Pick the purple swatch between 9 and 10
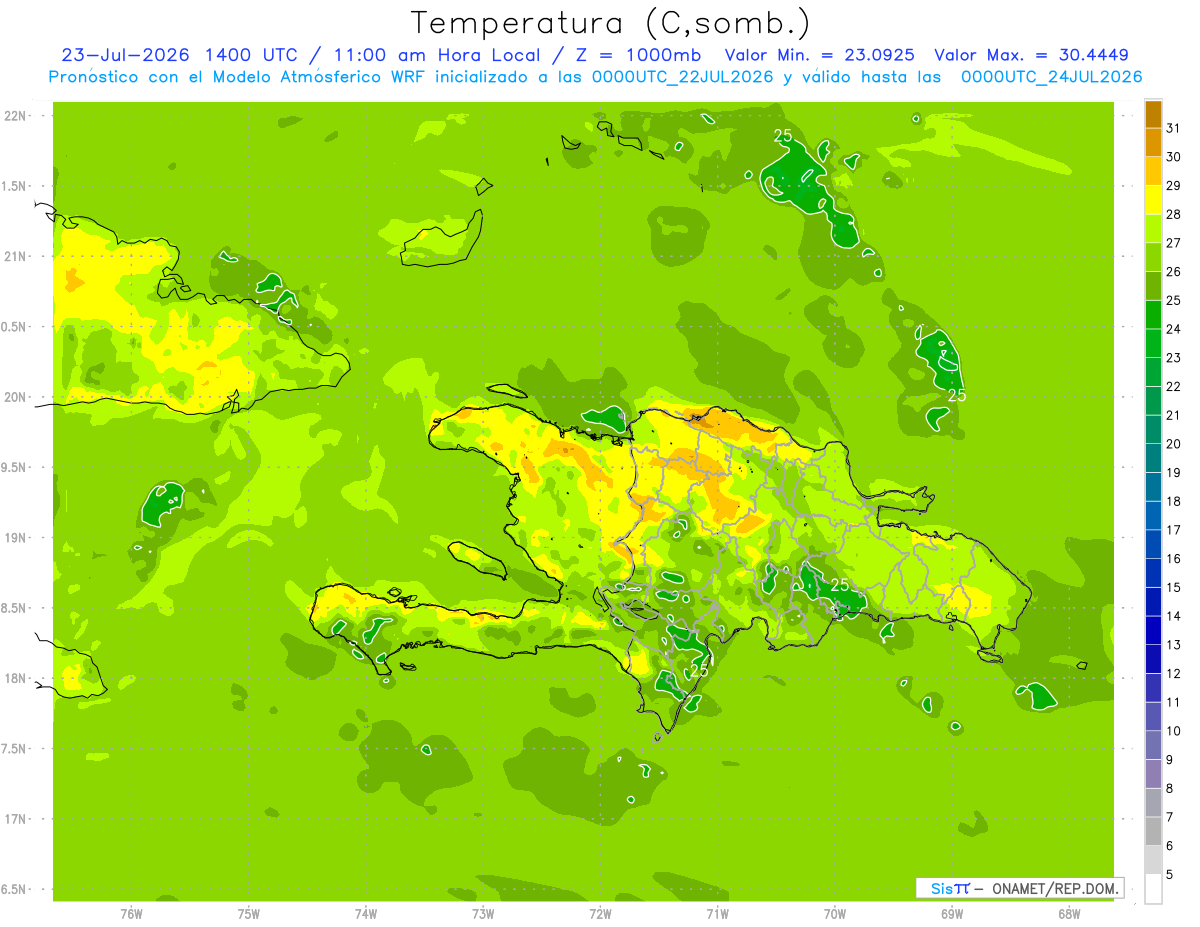Image resolution: width=1200 pixels, height=927 pixels. [1153, 745]
